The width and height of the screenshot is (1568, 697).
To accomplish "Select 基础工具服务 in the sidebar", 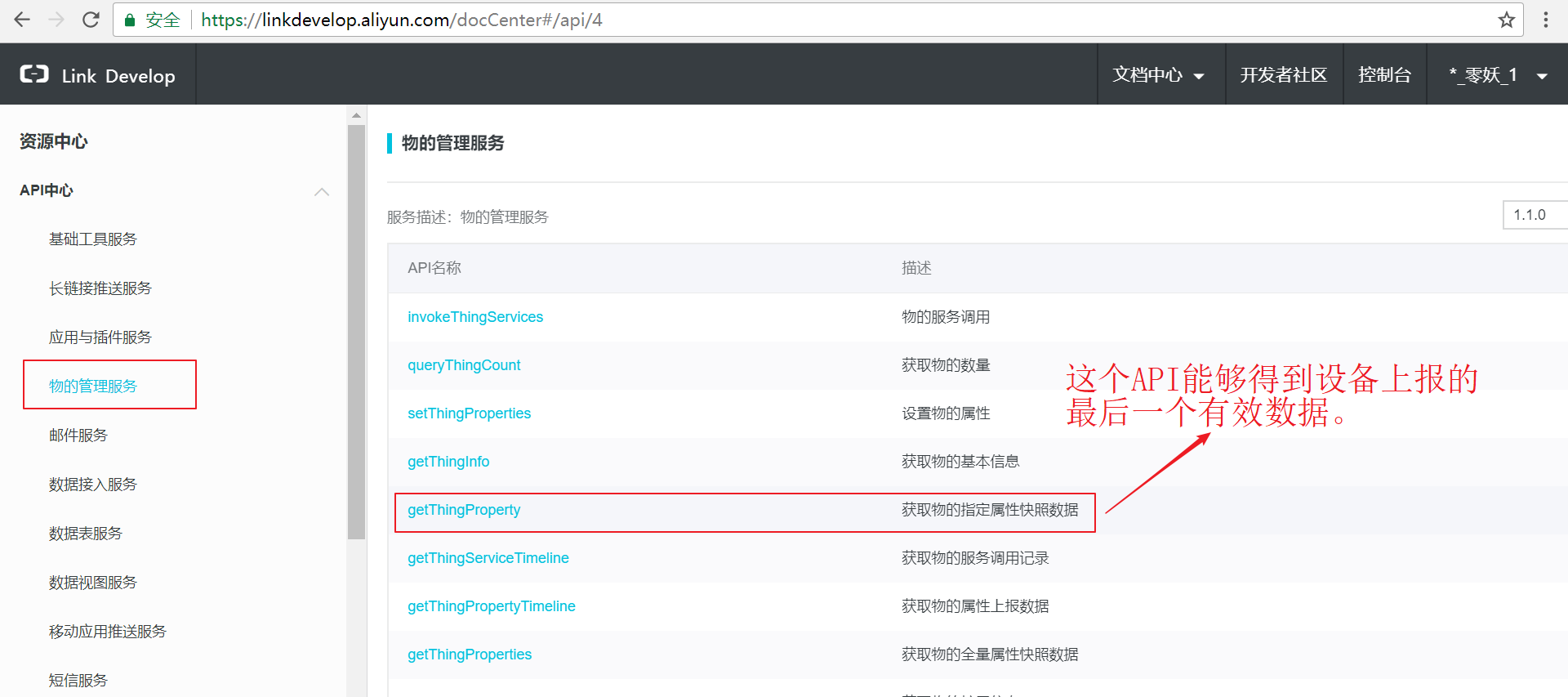I will point(93,239).
